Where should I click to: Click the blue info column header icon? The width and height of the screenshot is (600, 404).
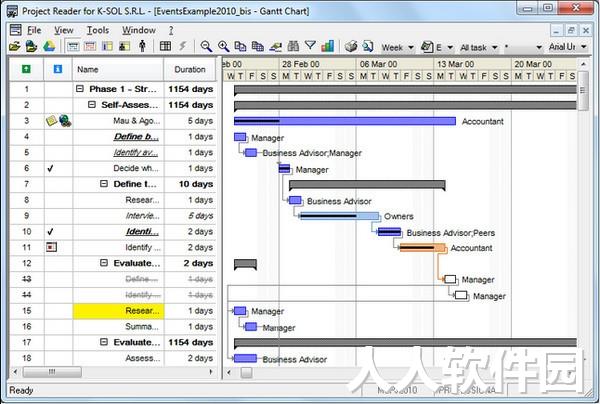(58, 69)
